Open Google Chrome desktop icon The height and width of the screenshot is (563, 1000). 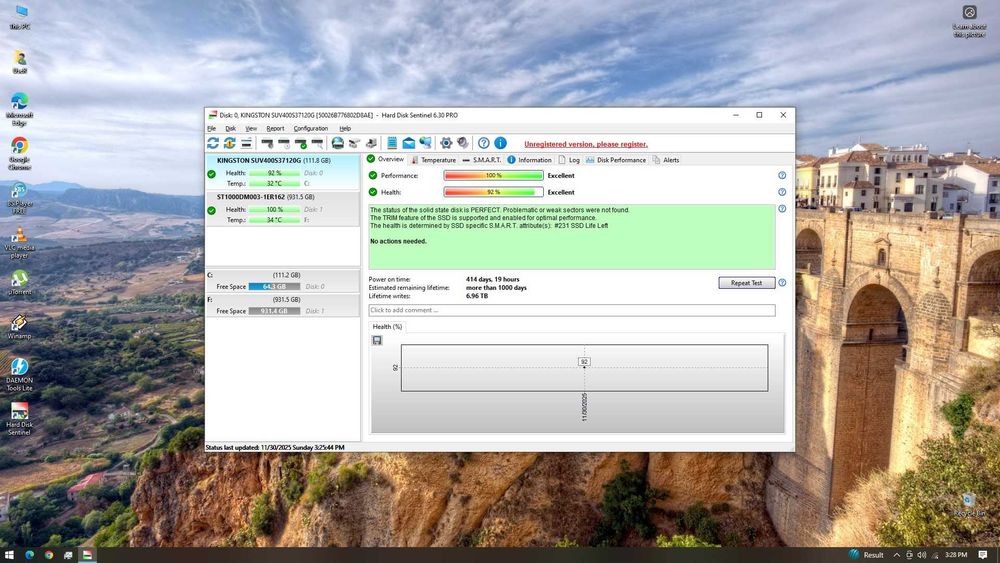(x=19, y=154)
